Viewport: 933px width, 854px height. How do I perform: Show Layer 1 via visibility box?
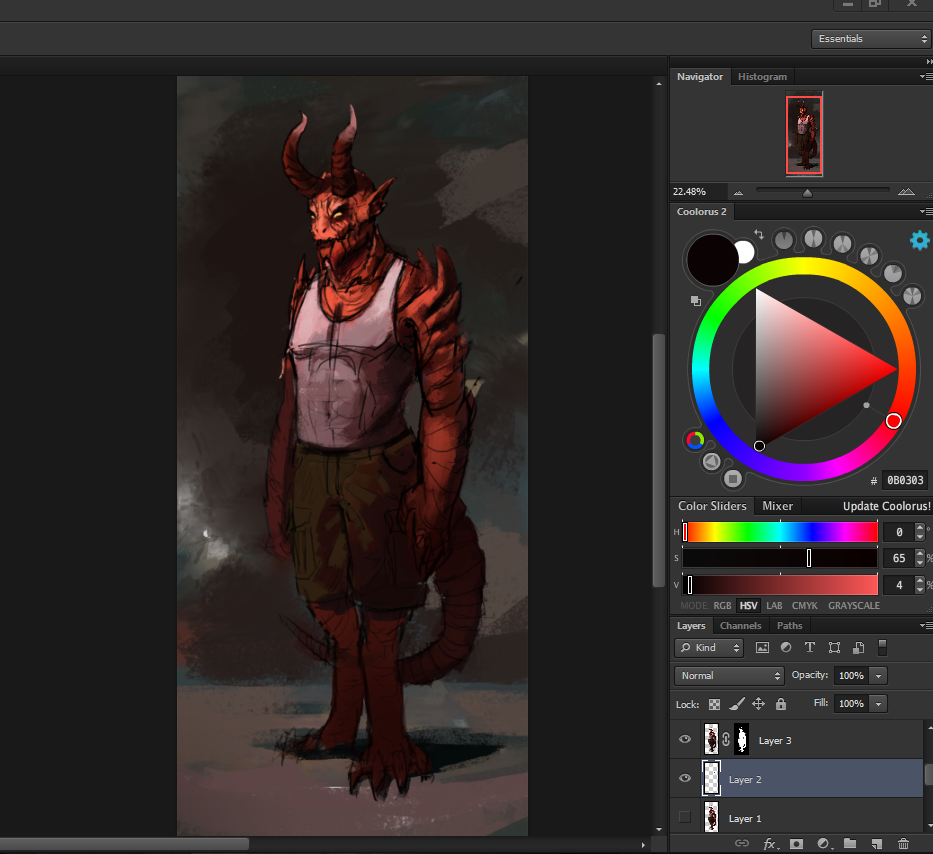tap(685, 817)
